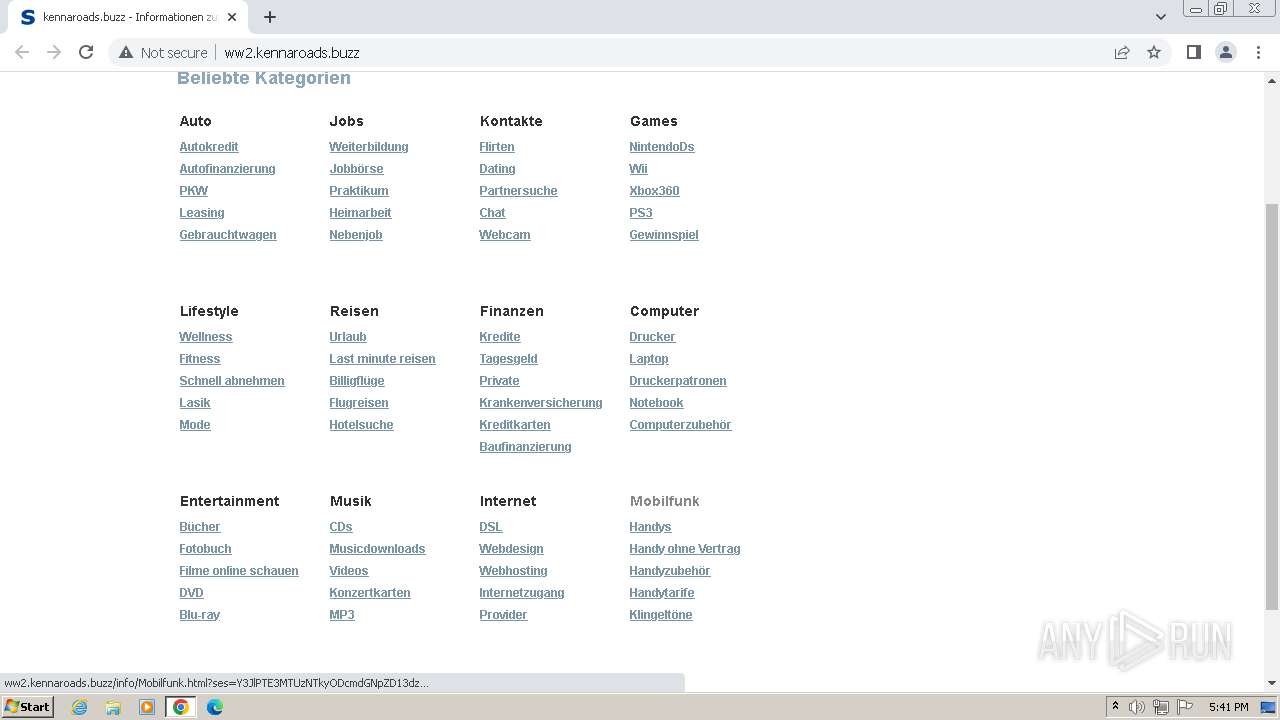Open the Webhosting link
Viewport: 1280px width, 720px height.
513,571
